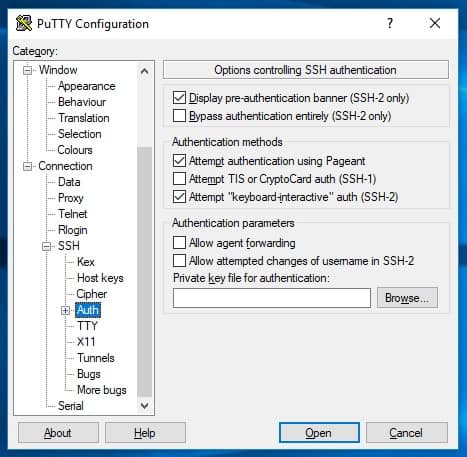Screen dimensions: 467x457
Task: Toggle Attempt authentication using Pageant
Action: [x=179, y=161]
